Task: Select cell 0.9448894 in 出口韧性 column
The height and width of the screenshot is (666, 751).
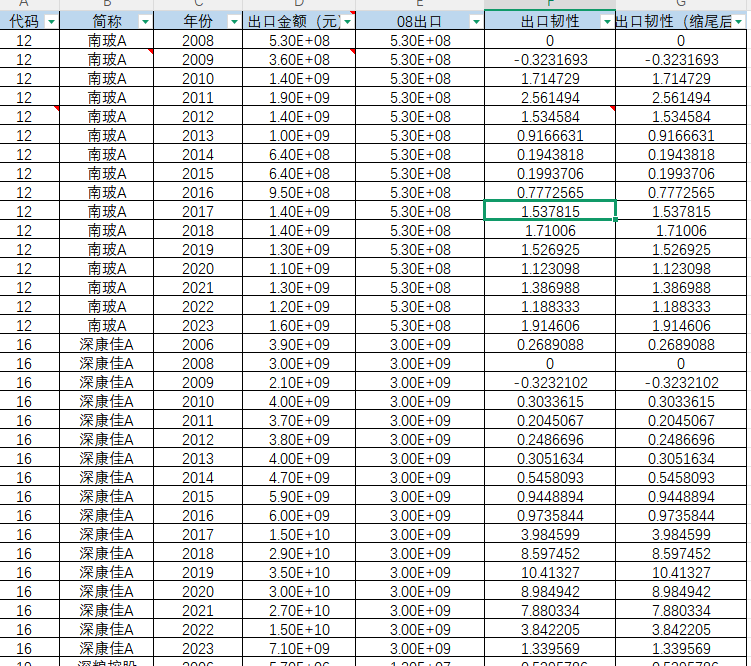Action: pos(550,496)
